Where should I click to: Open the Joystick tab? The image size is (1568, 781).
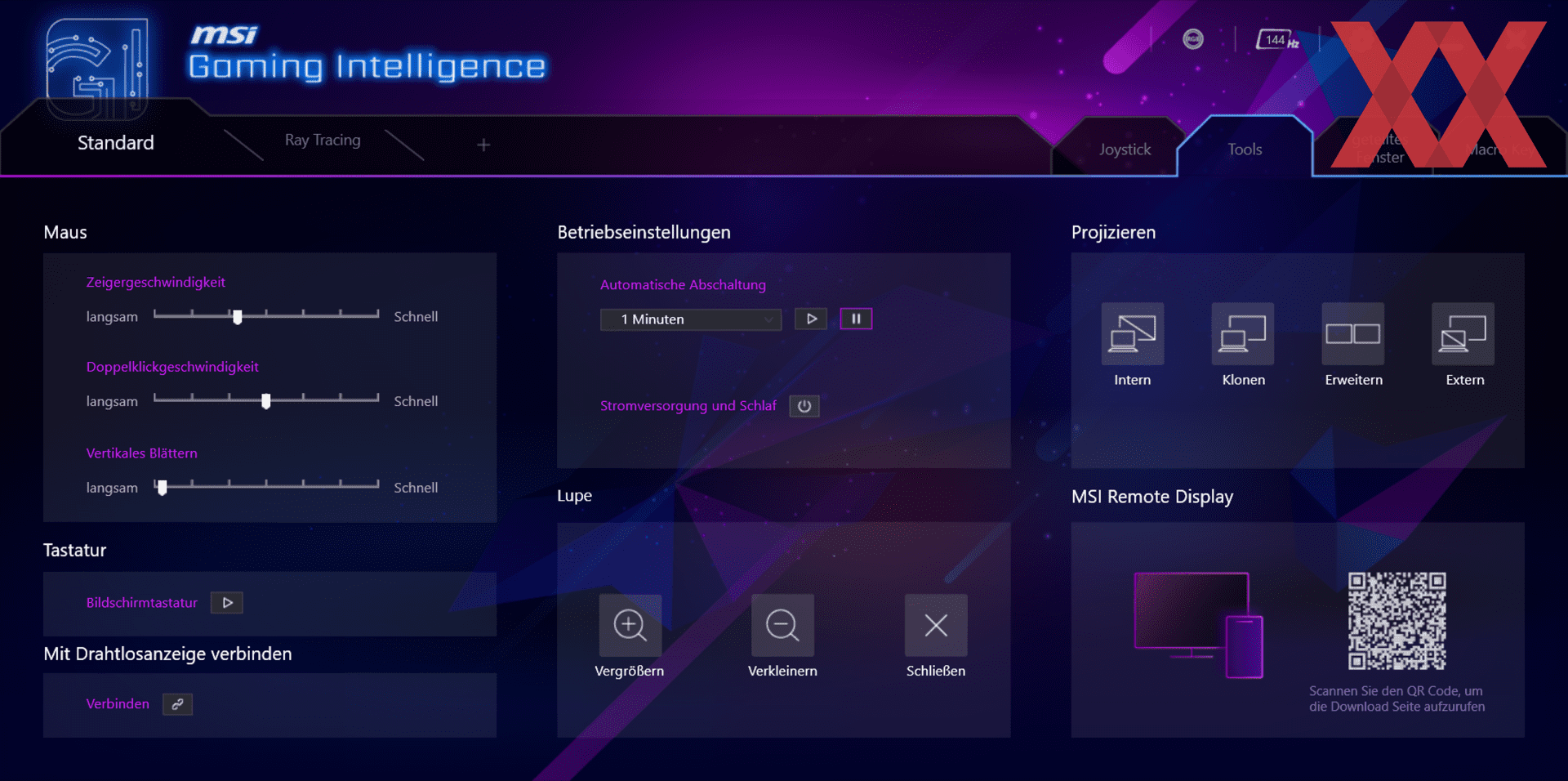[1125, 150]
